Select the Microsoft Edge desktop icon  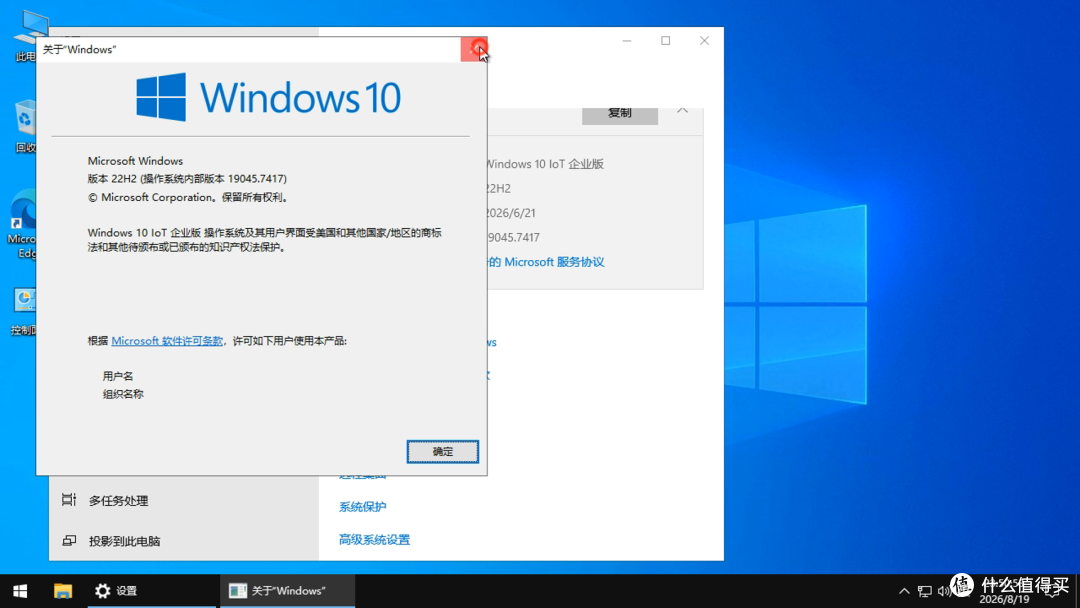[x=23, y=224]
